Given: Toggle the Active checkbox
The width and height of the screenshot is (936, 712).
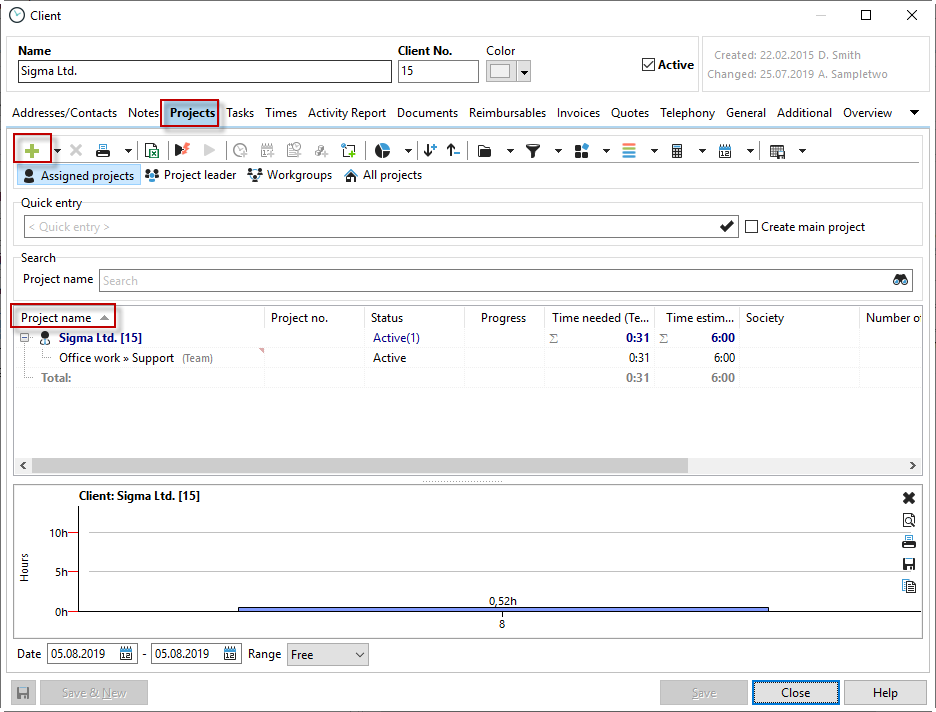Looking at the screenshot, I should (x=648, y=65).
